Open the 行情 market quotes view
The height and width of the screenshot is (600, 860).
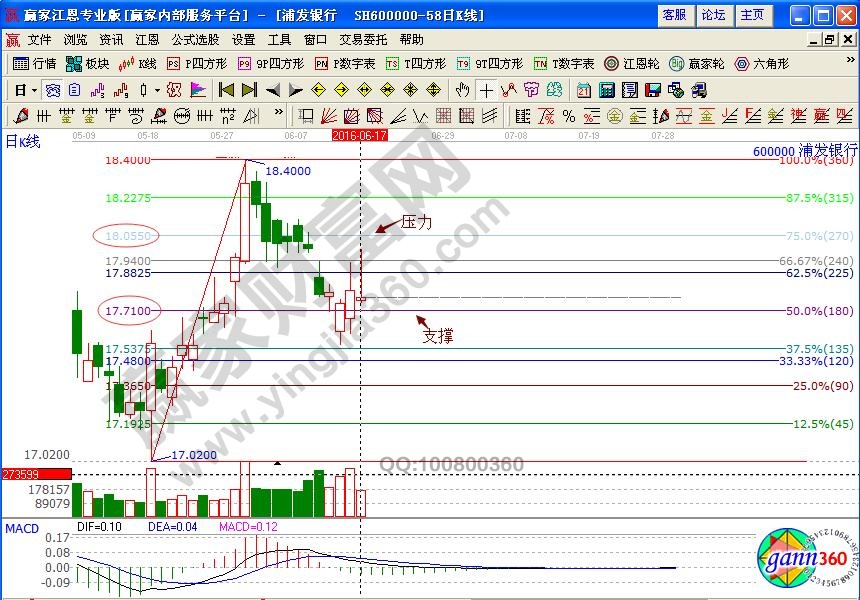(35, 64)
